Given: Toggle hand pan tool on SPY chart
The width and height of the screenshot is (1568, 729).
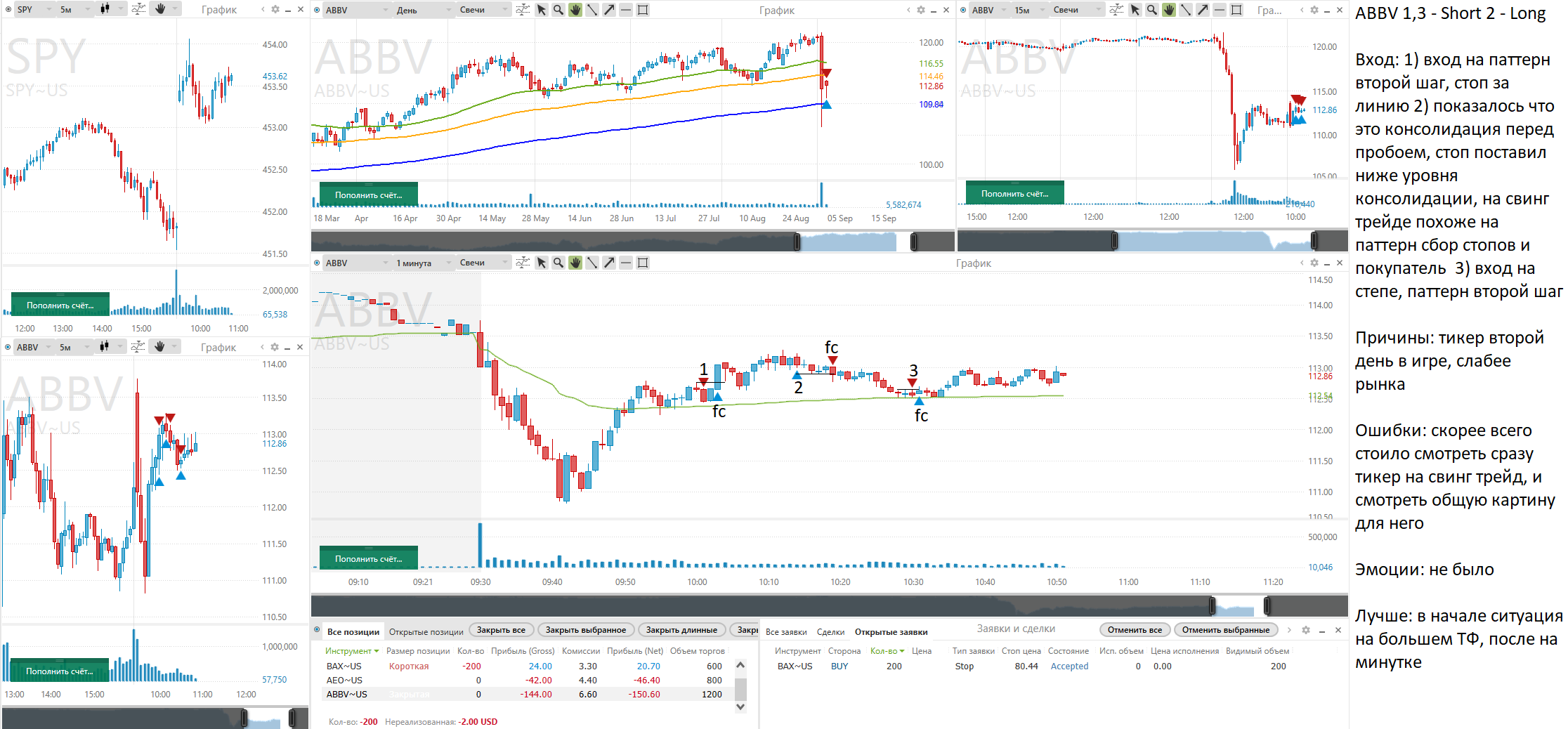Looking at the screenshot, I should click(159, 9).
